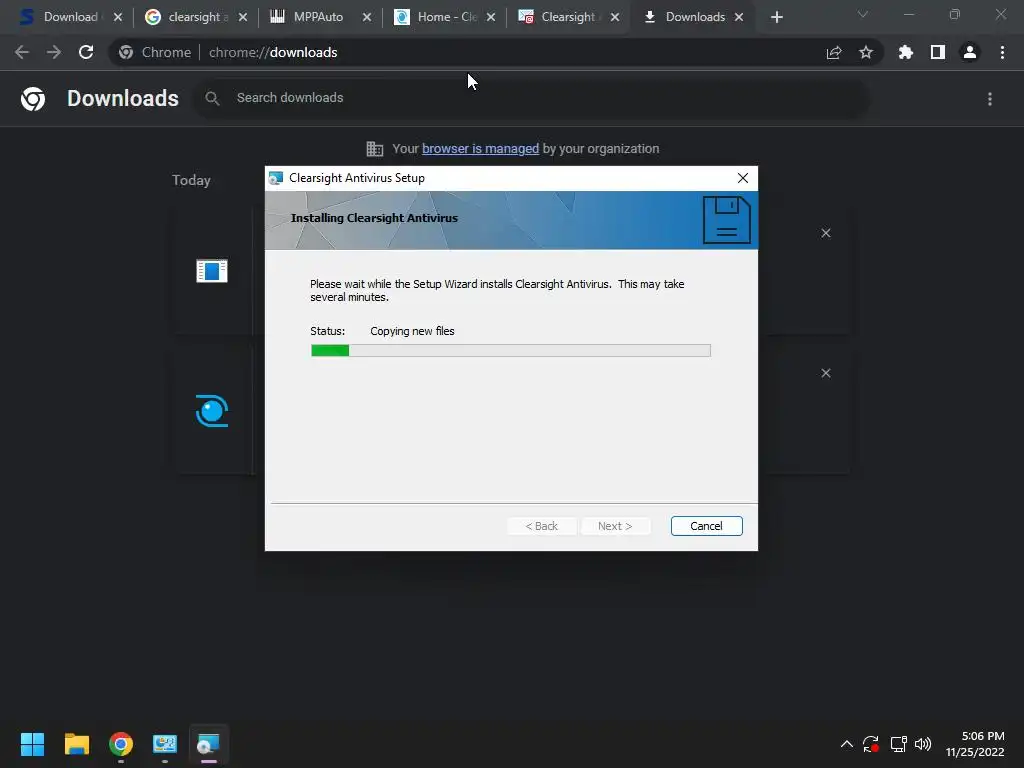This screenshot has width=1024, height=768.
Task: Reload the downloads page
Action: coord(86,52)
